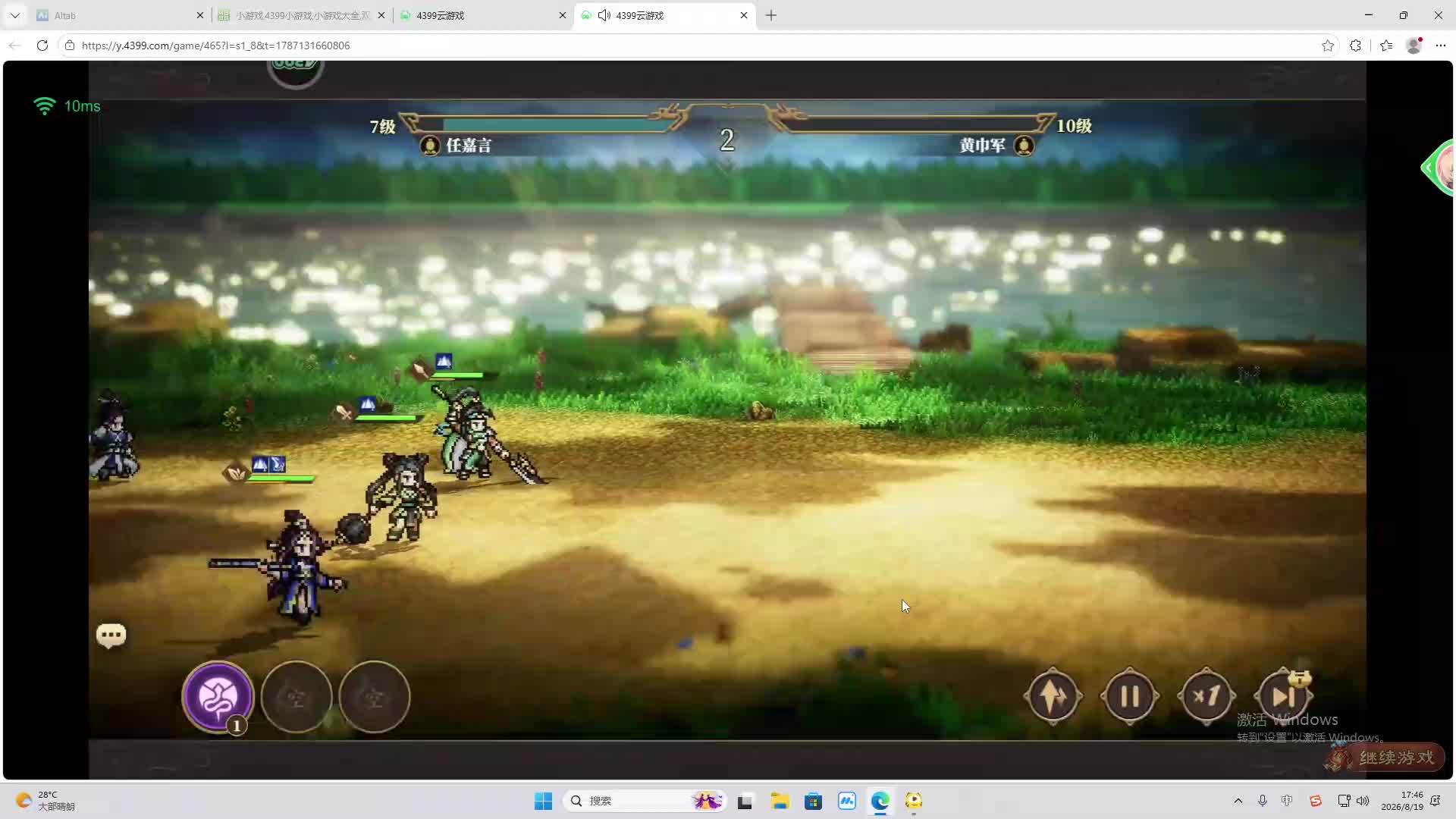The width and height of the screenshot is (1456, 819).
Task: Open the volume control in the tray
Action: [x=1363, y=801]
